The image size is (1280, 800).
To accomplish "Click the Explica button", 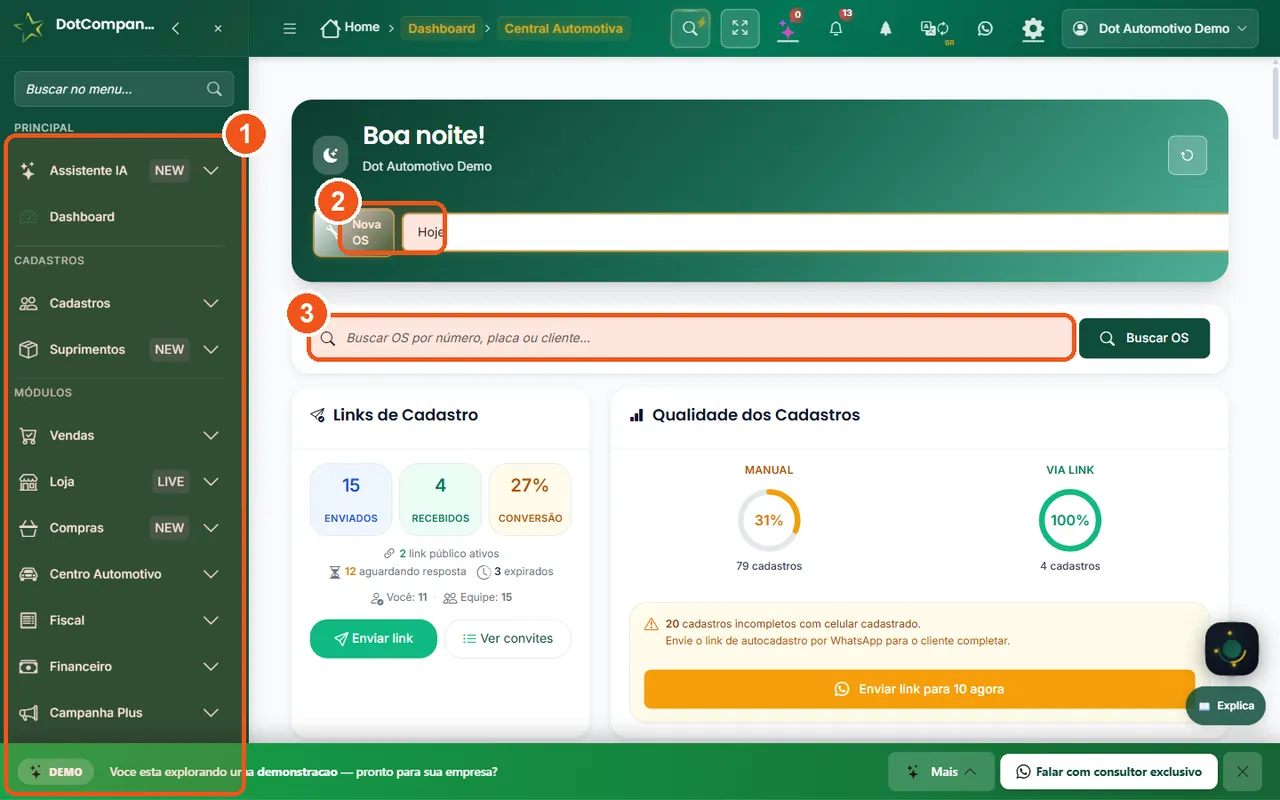I will click(1226, 706).
